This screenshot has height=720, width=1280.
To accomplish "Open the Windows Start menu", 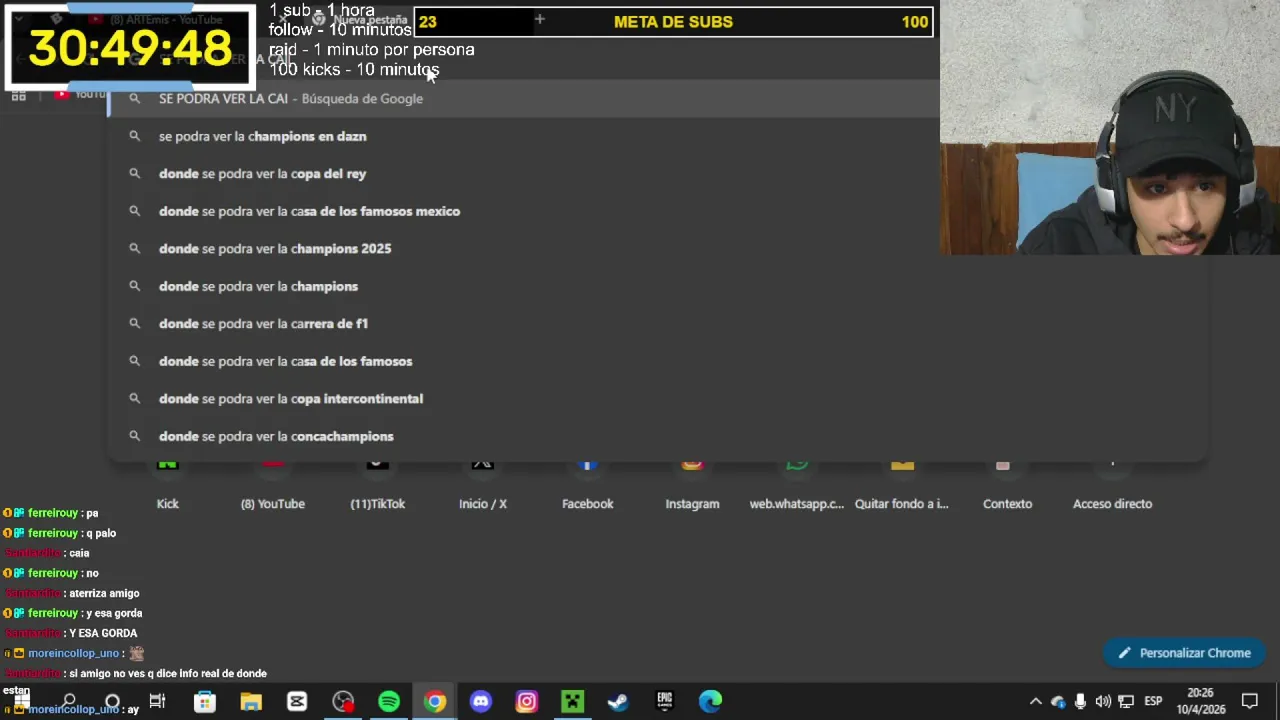I will click(x=20, y=701).
